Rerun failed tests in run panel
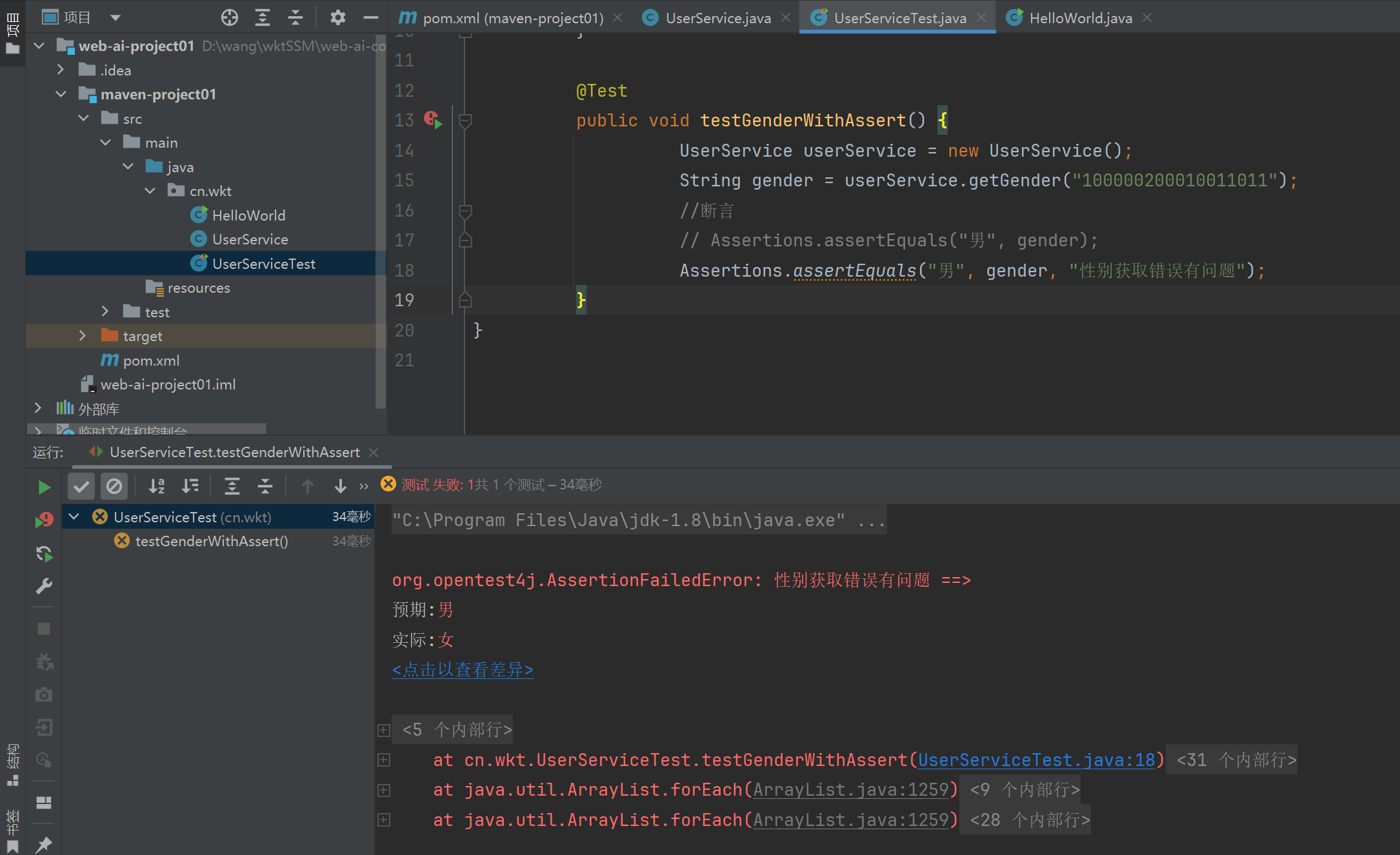Screen dimensions: 1400x855 coord(44,520)
